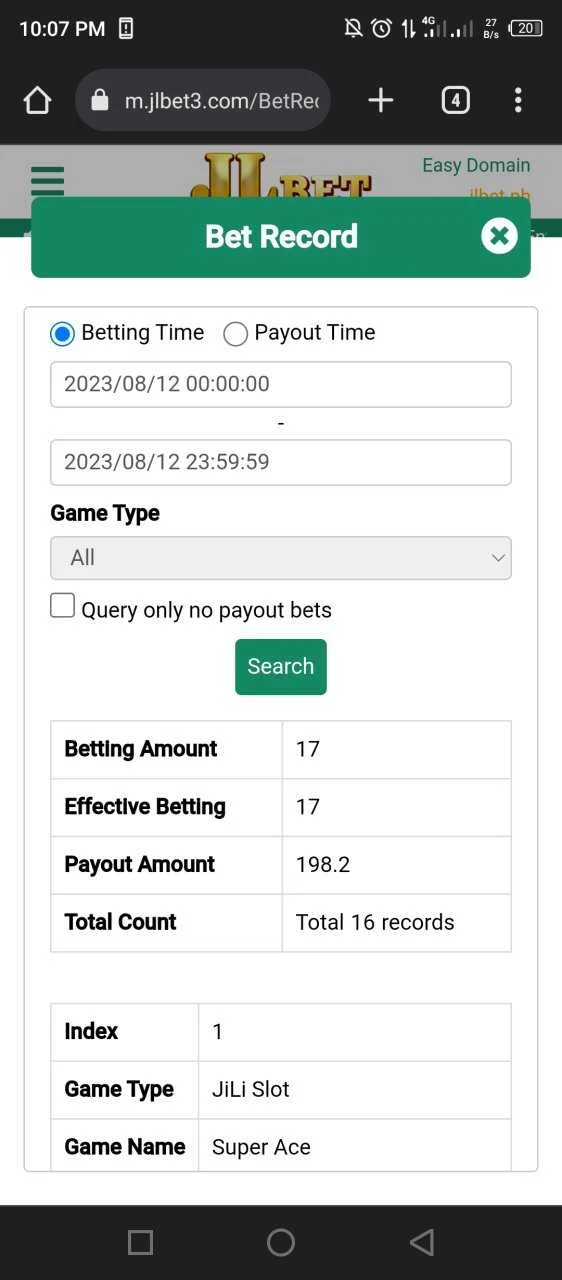This screenshot has width=562, height=1280.
Task: Open the Easy Domain link
Action: 476,165
